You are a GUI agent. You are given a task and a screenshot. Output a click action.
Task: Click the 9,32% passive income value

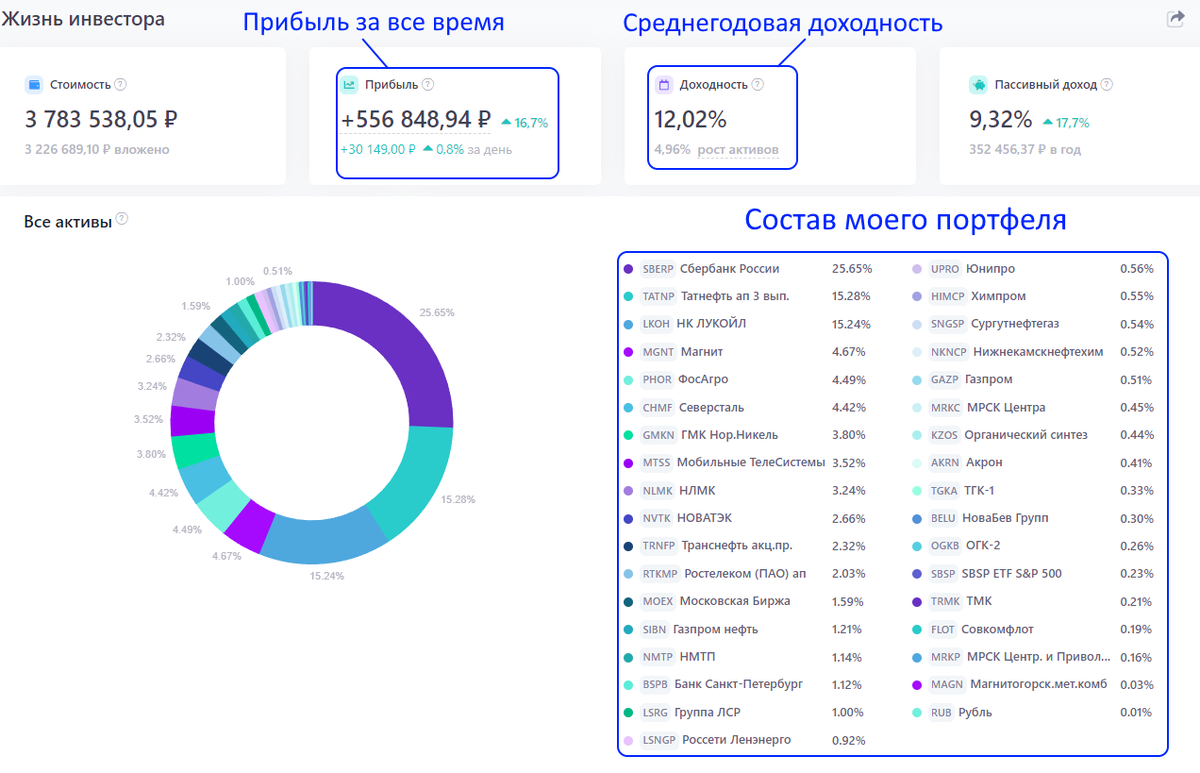[x=1000, y=120]
